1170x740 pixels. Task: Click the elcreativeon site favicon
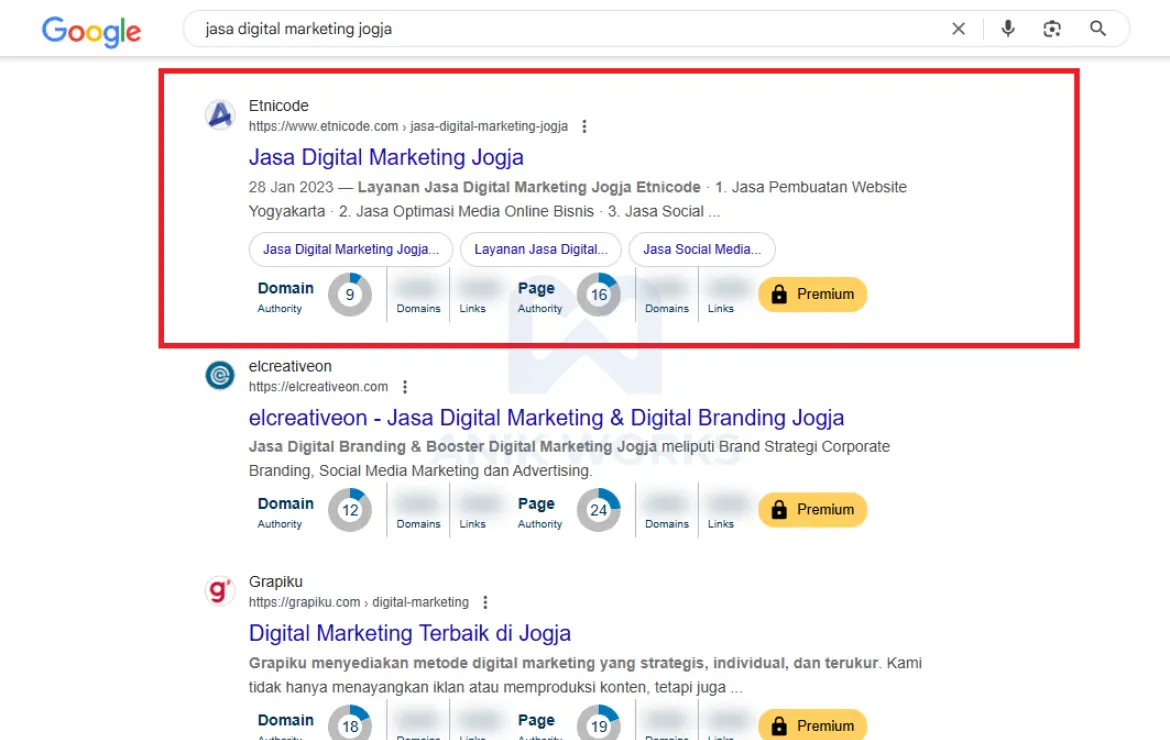coord(220,376)
